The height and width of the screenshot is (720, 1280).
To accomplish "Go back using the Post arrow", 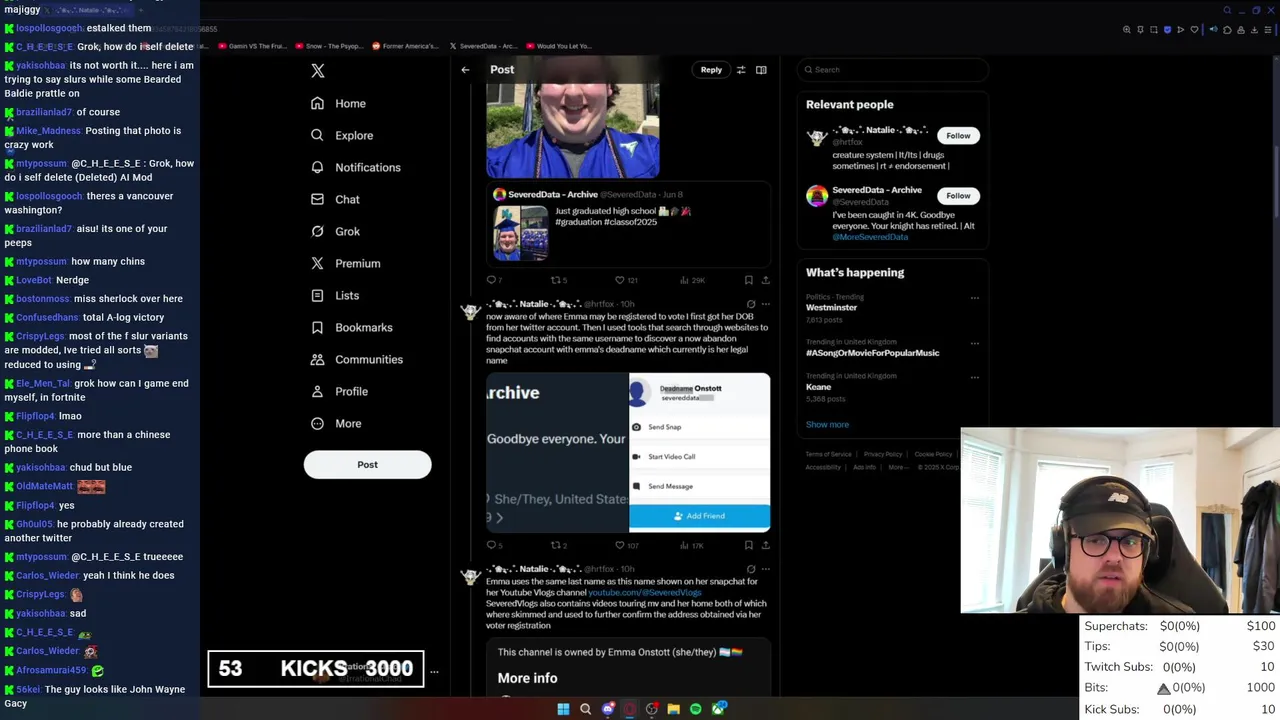I will pyautogui.click(x=465, y=70).
